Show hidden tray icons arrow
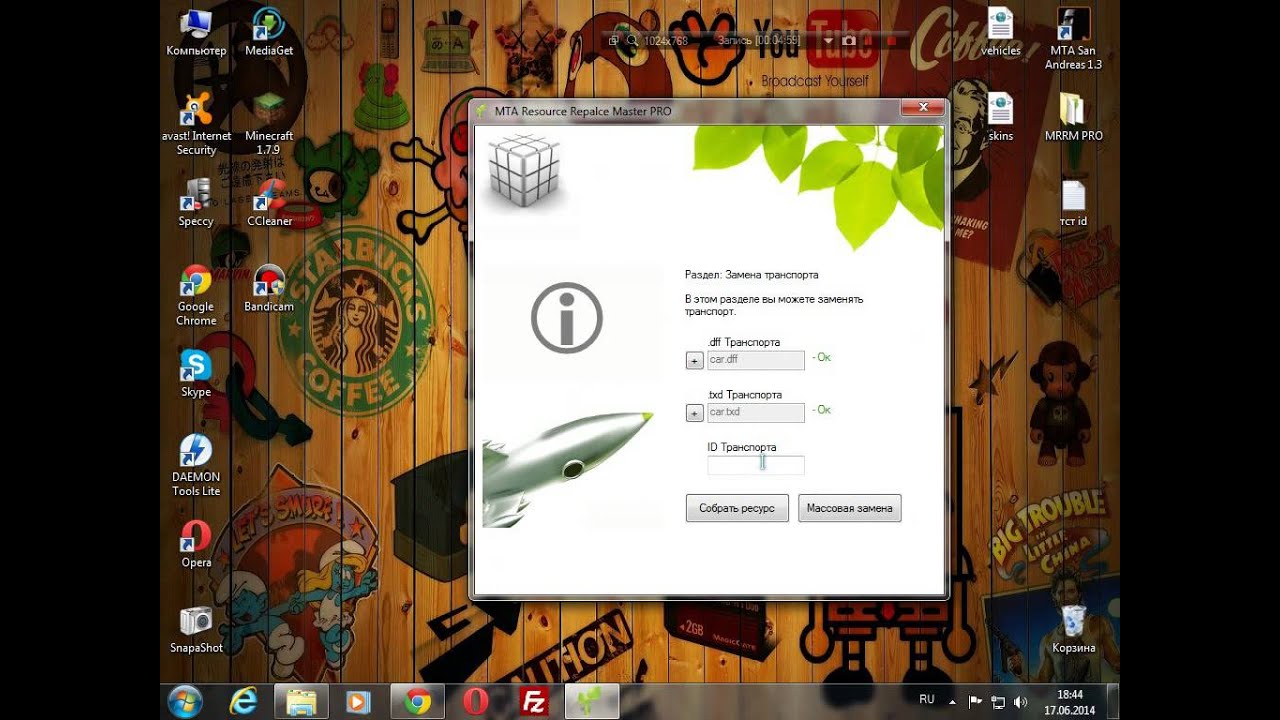 (952, 702)
